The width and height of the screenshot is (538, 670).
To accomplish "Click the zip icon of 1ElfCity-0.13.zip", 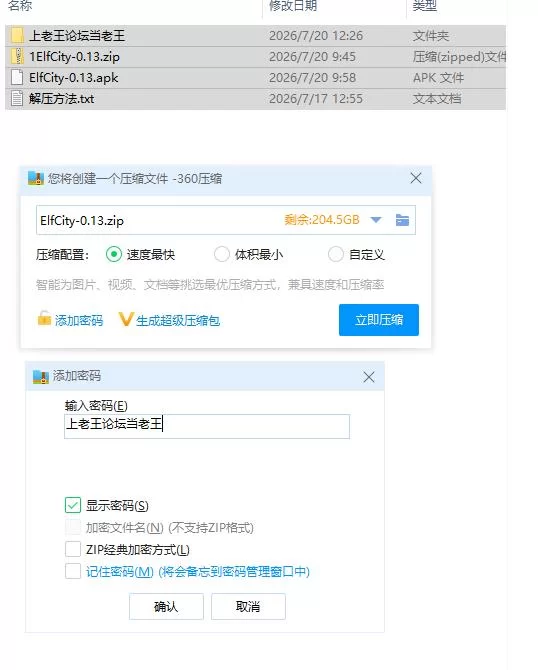I will [x=17, y=56].
